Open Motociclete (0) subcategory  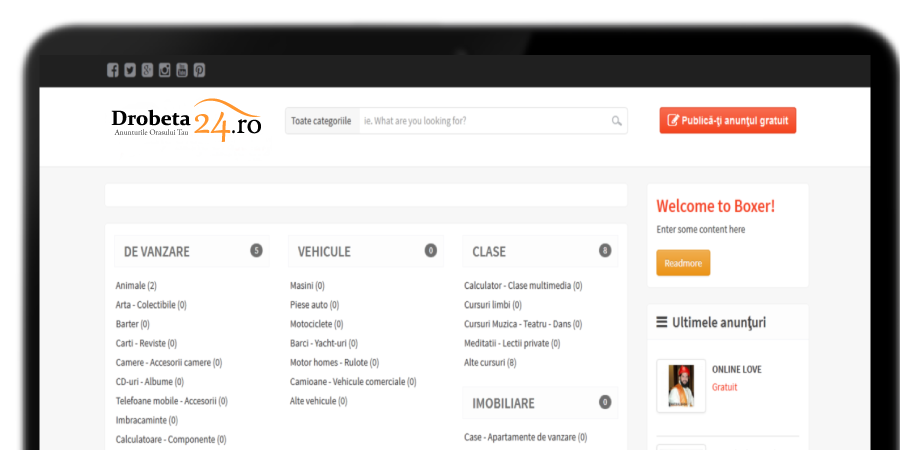point(317,324)
